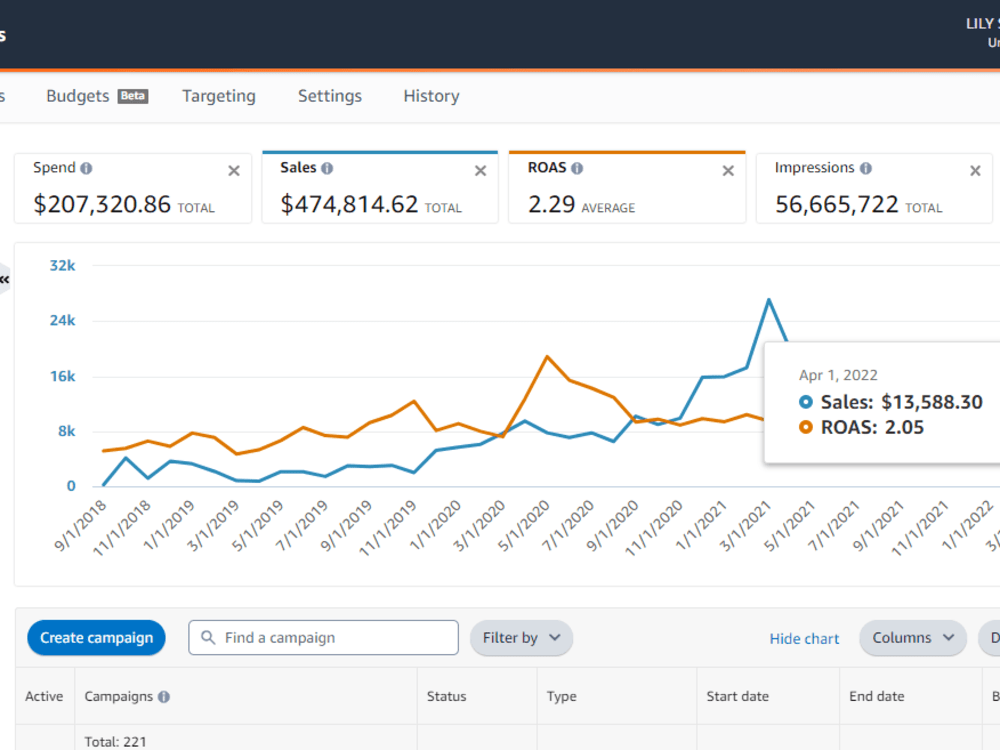Go to the Settings tab
Viewport: 1000px width, 750px height.
click(330, 96)
